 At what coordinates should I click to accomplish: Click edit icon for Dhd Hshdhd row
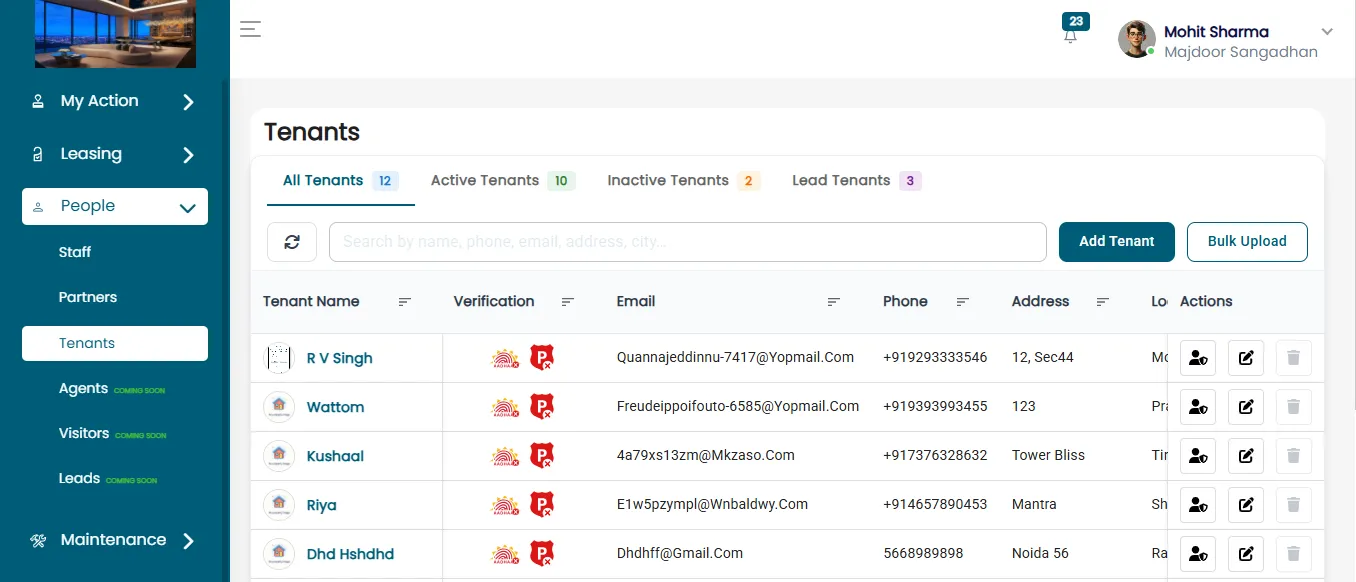[x=1246, y=554]
